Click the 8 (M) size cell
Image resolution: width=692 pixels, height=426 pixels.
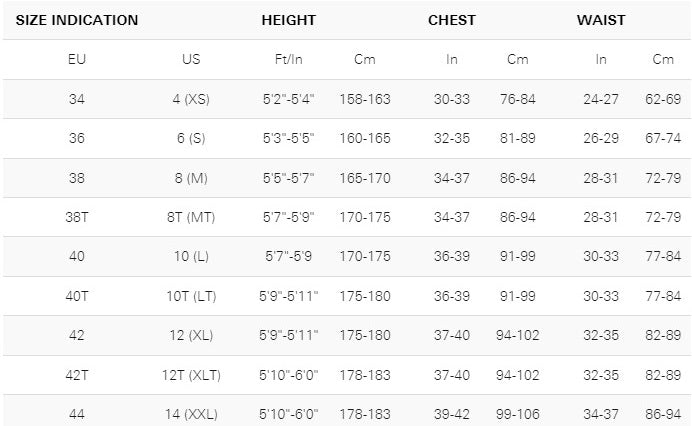coord(191,178)
